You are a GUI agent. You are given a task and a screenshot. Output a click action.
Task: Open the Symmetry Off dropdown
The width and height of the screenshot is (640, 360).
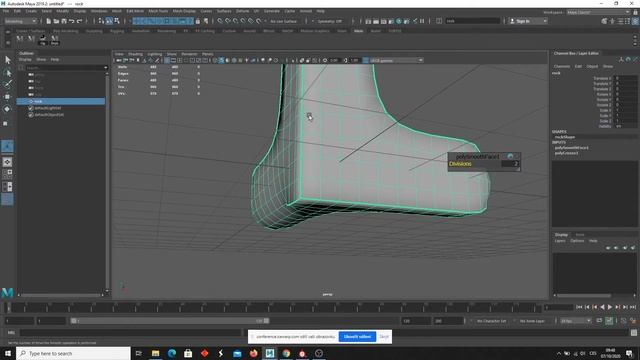pos(330,21)
